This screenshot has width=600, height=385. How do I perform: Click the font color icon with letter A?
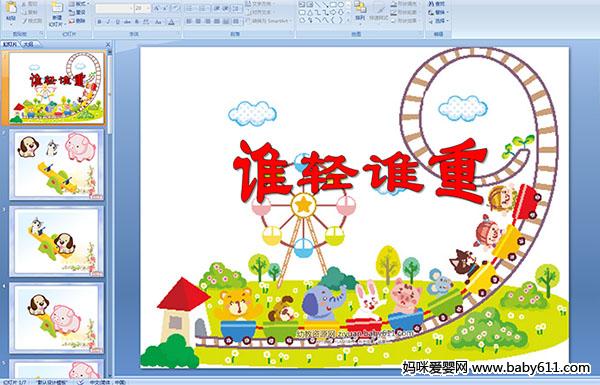(171, 22)
